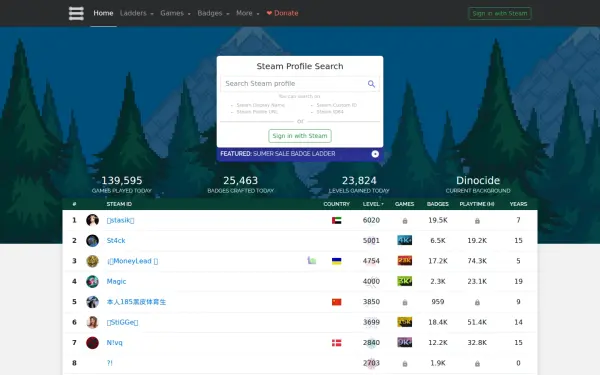Click the playtime lock icon in stasik row
Screen dimensions: 600x375
coord(477,221)
